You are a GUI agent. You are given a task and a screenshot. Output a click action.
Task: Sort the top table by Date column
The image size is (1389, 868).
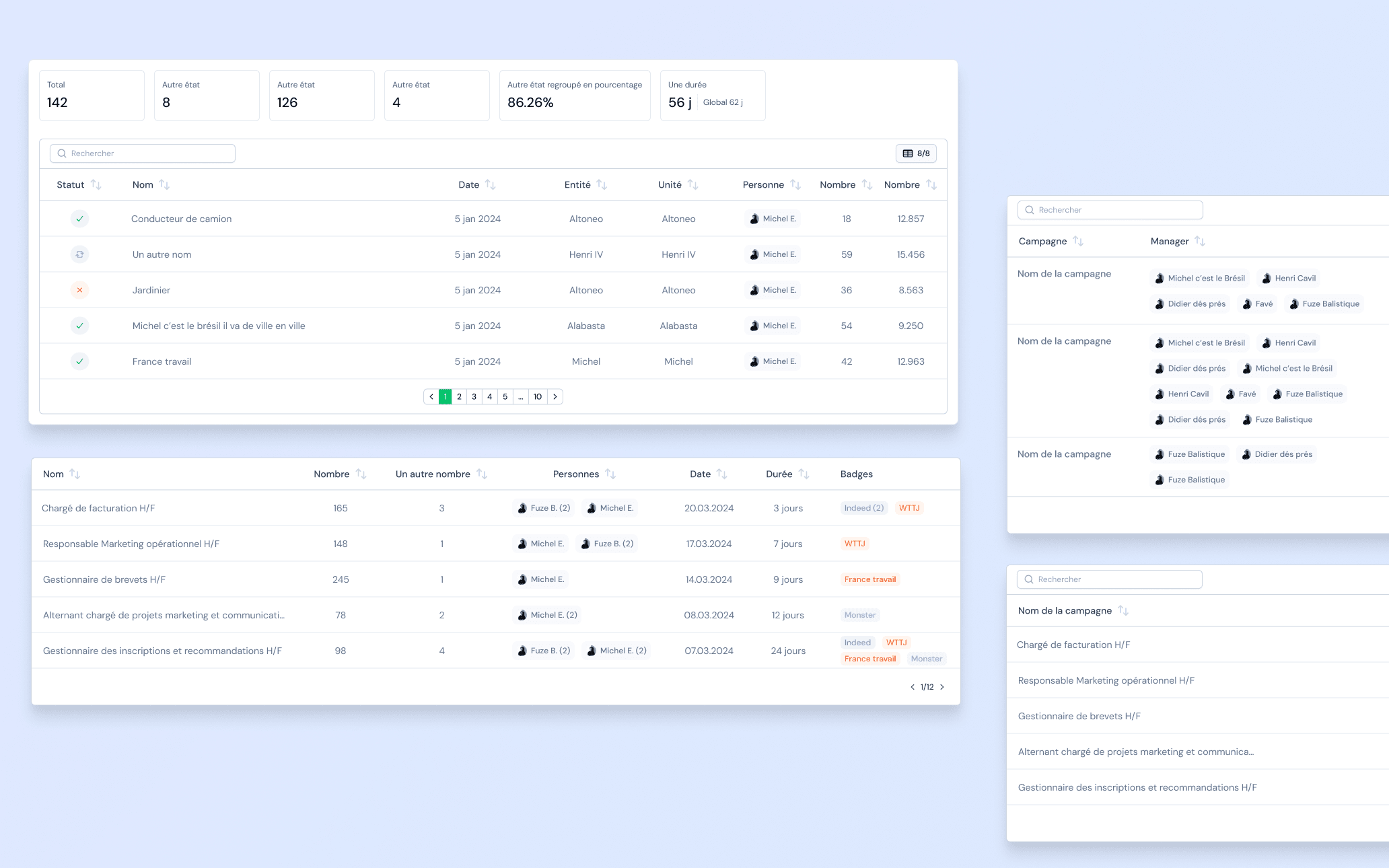coord(490,184)
